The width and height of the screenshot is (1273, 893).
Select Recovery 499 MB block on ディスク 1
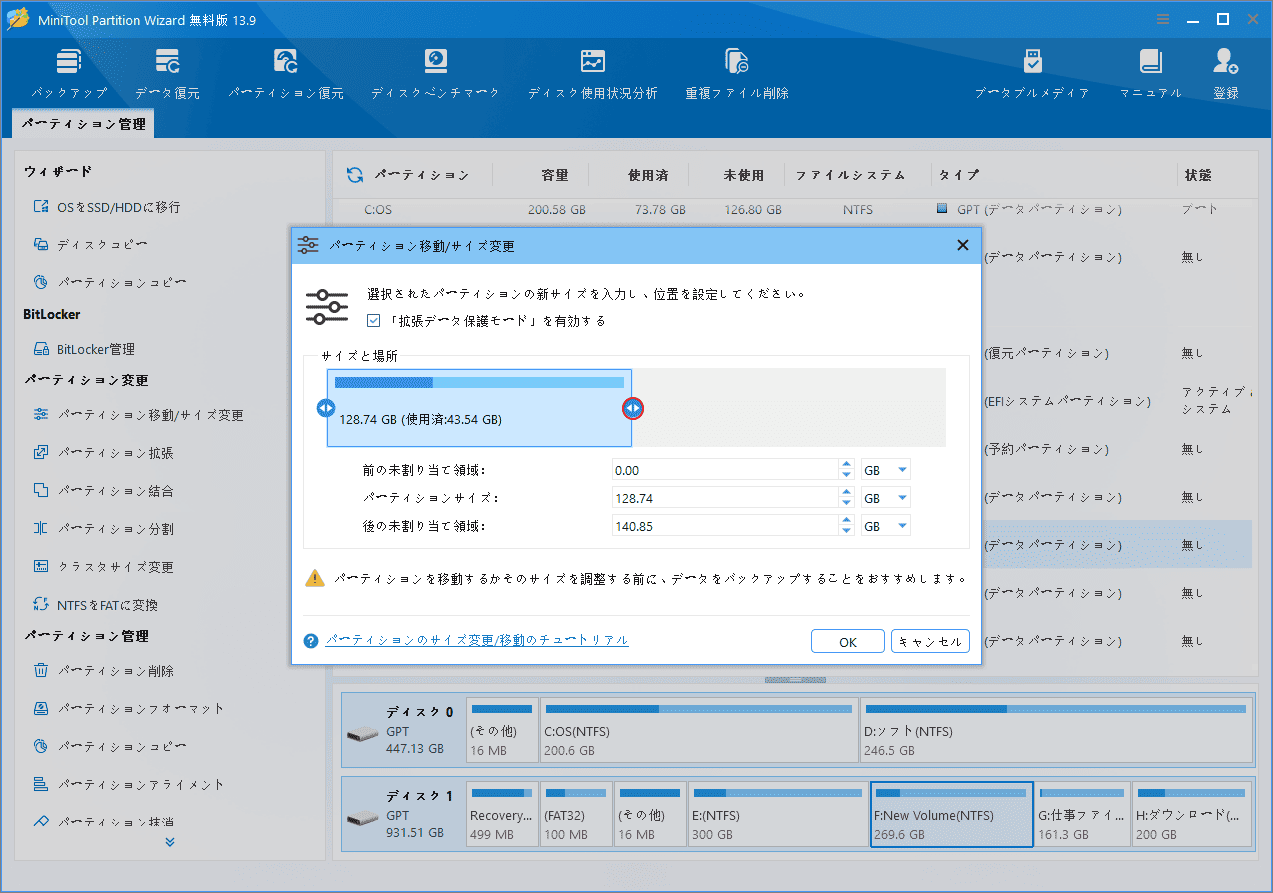point(502,816)
